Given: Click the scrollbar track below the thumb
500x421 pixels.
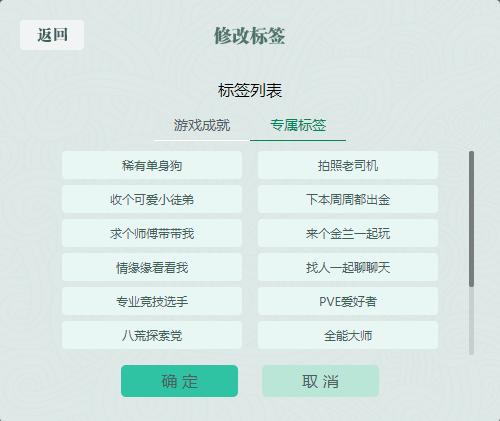Looking at the screenshot, I should pyautogui.click(x=471, y=321).
